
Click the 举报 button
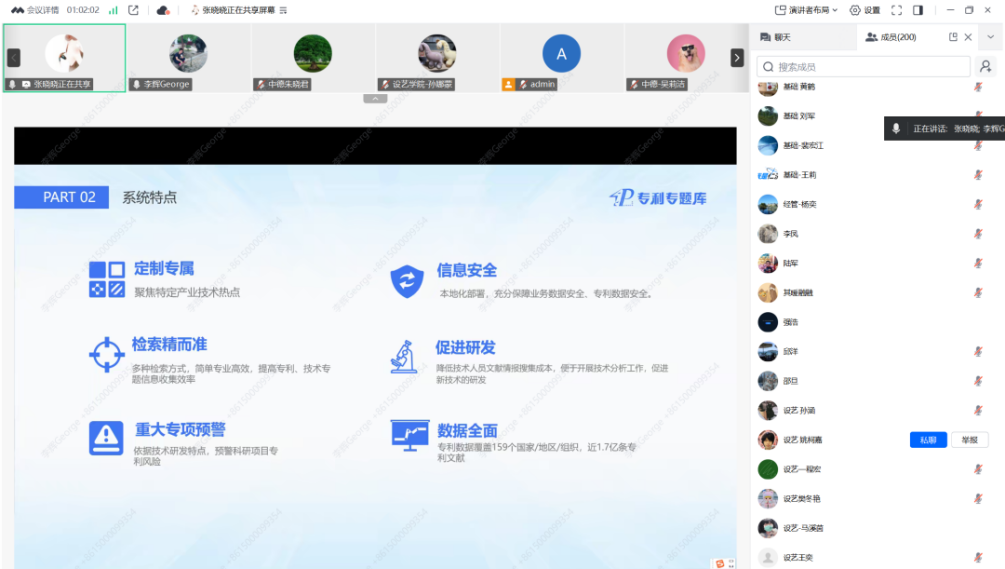tap(969, 440)
